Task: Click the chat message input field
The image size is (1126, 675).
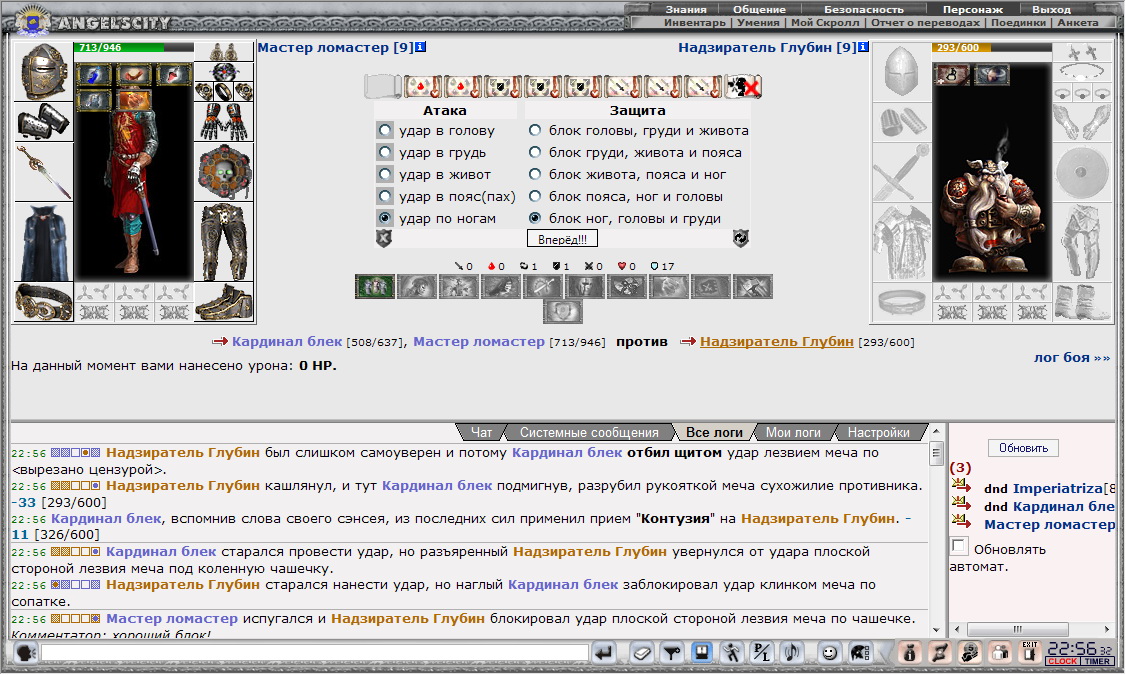Action: 315,653
